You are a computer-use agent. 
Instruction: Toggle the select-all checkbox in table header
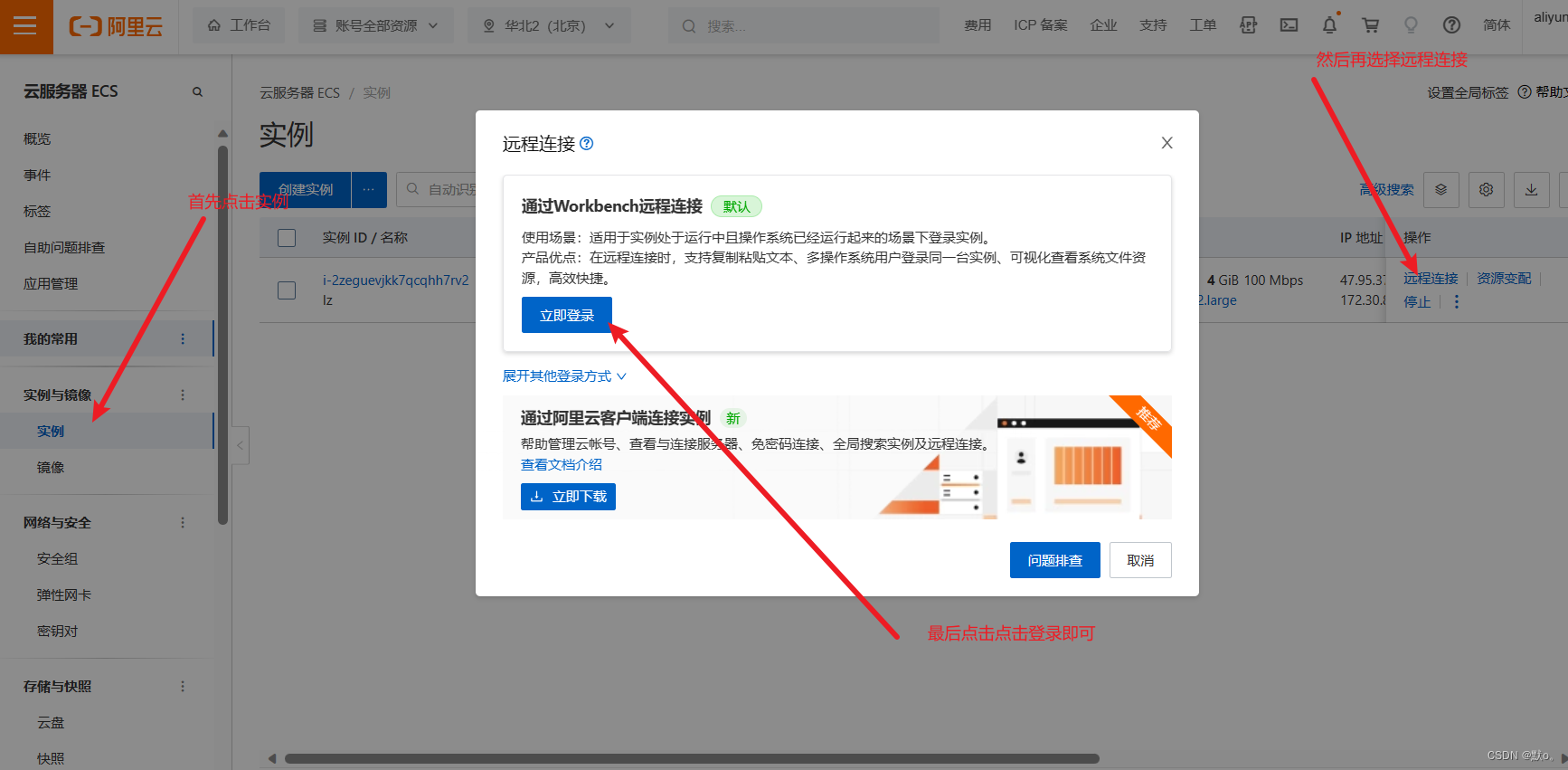point(287,238)
